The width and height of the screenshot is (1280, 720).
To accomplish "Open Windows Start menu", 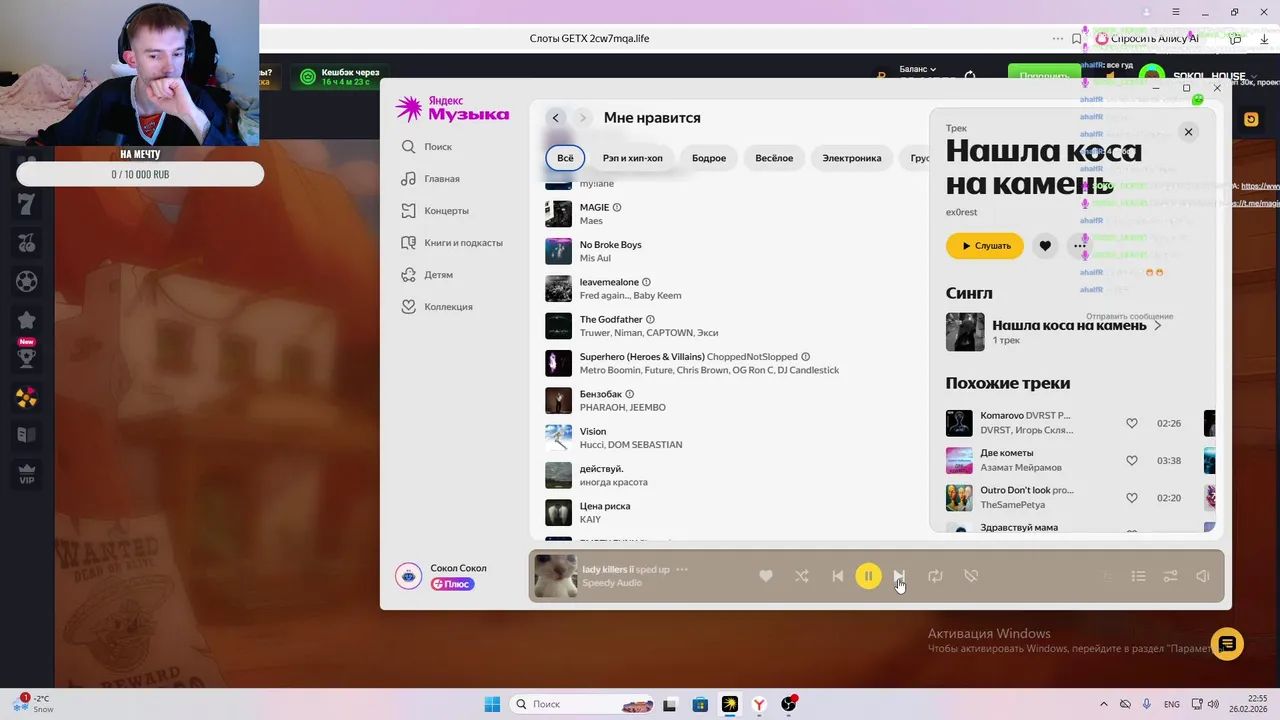I will (492, 704).
